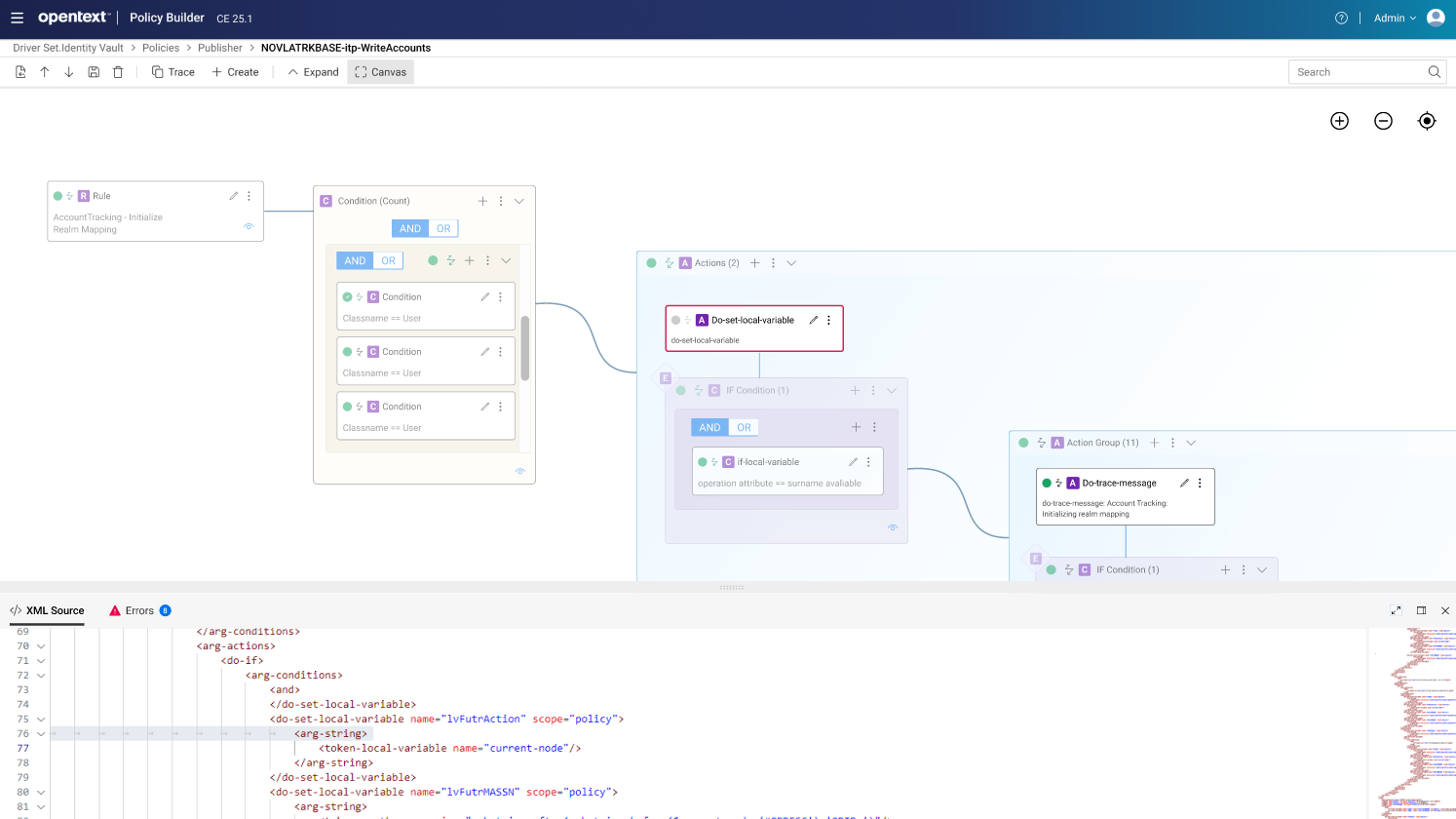Fold XML source line 80
The width and height of the screenshot is (1456, 819).
pyautogui.click(x=41, y=792)
